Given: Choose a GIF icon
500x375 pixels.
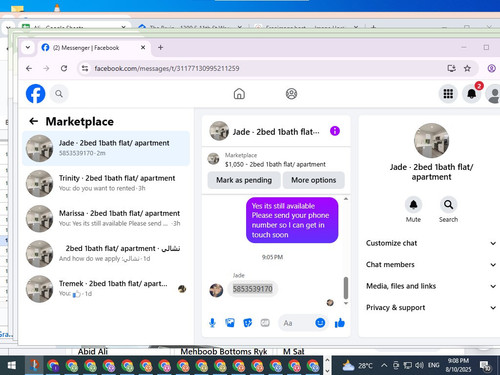Looking at the screenshot, I should (265, 323).
